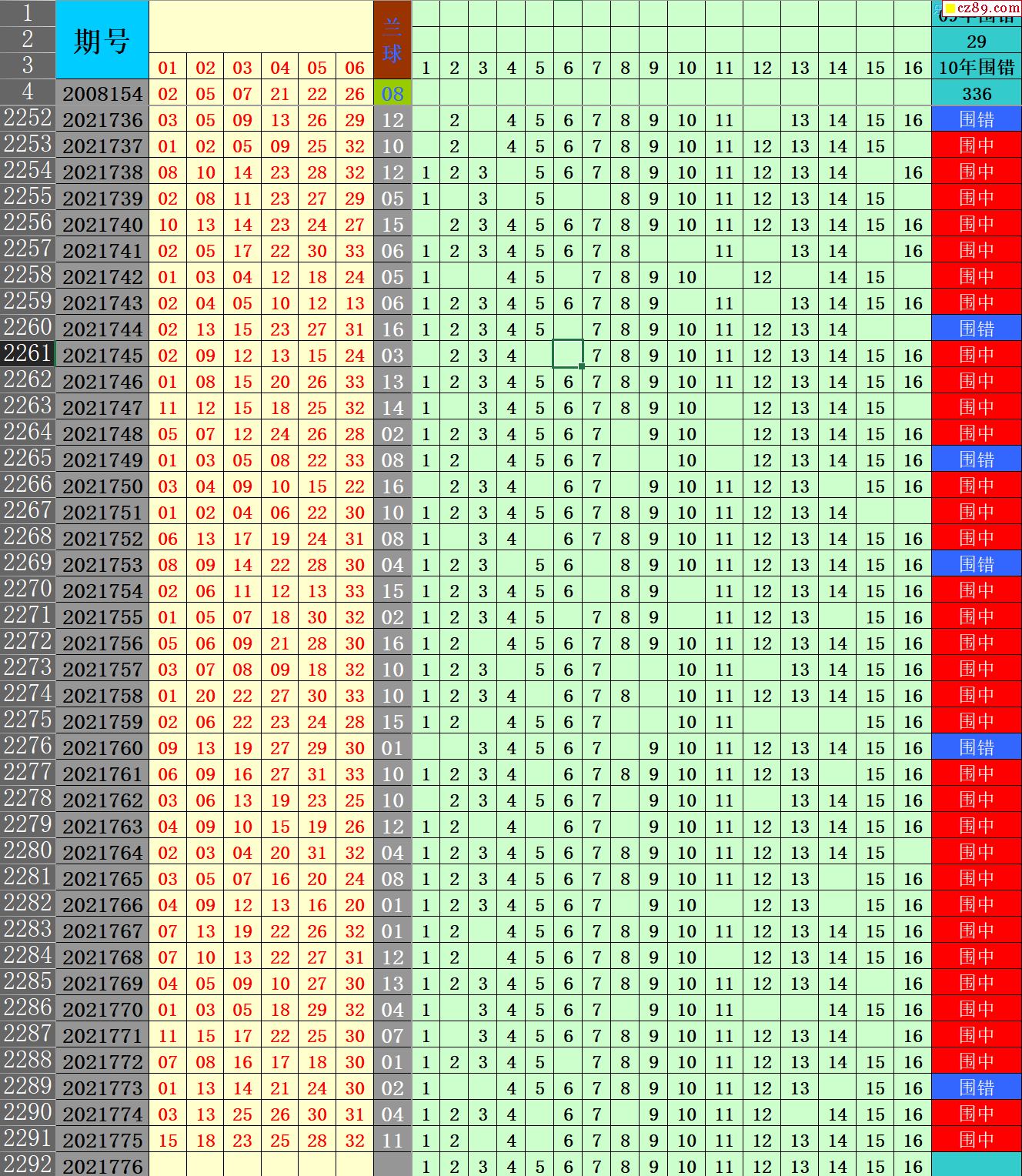
Task: Click period cell 2021776
Action: pyautogui.click(x=102, y=1165)
